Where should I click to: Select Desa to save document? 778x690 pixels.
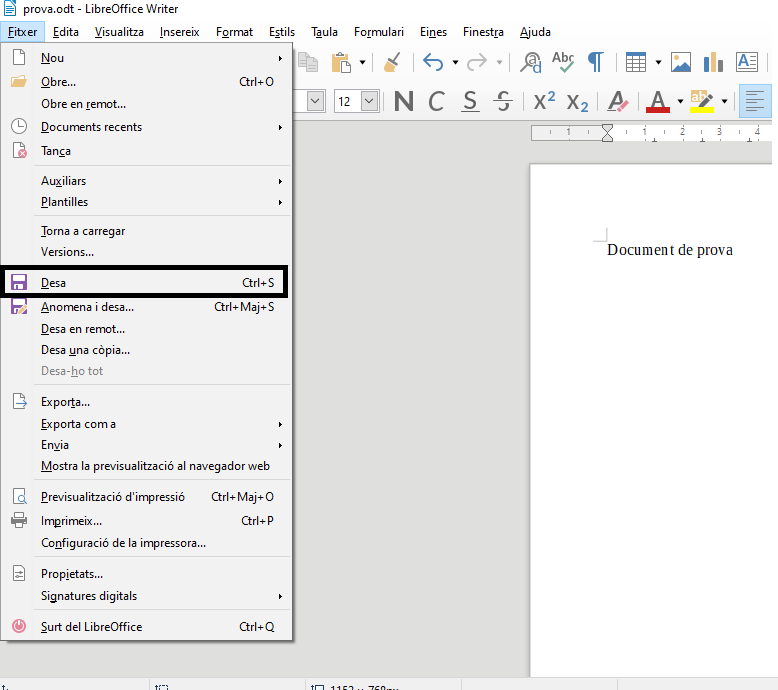coord(145,283)
